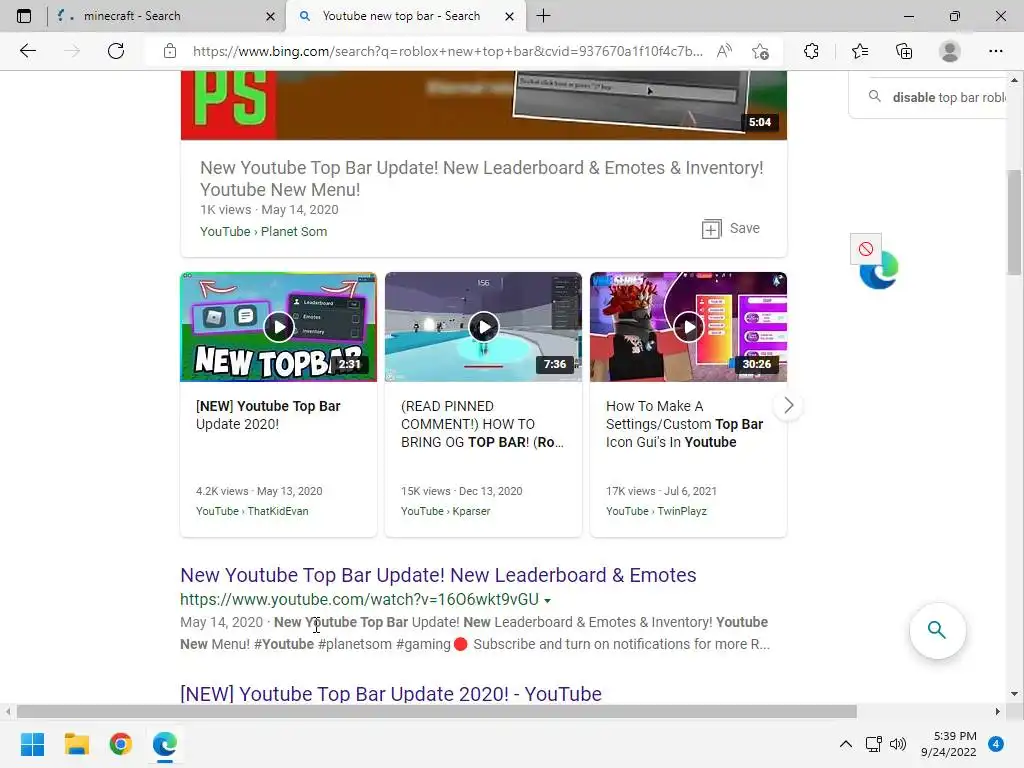This screenshot has height=768, width=1024.
Task: Play the 7:36 OG top bar video
Action: tap(483, 327)
